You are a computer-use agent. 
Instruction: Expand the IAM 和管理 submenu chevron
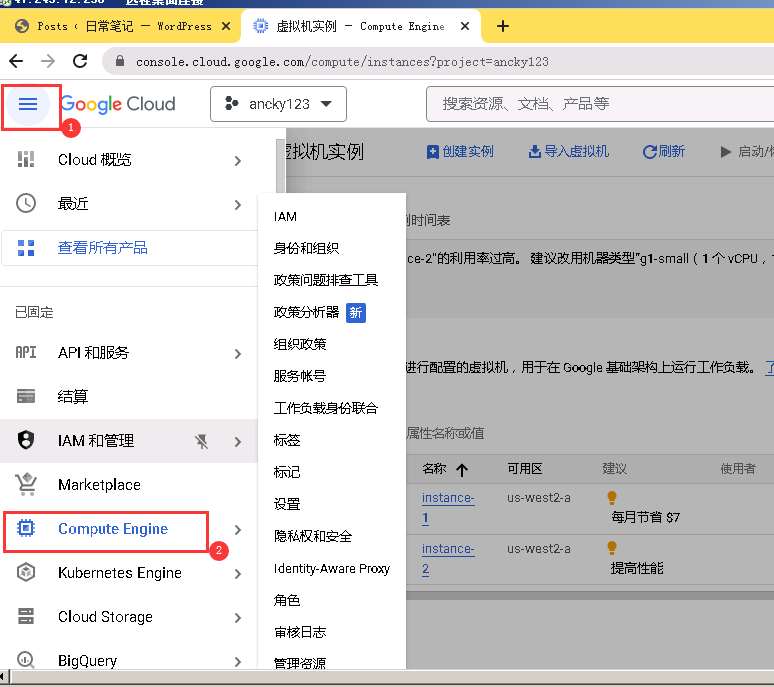(x=238, y=442)
